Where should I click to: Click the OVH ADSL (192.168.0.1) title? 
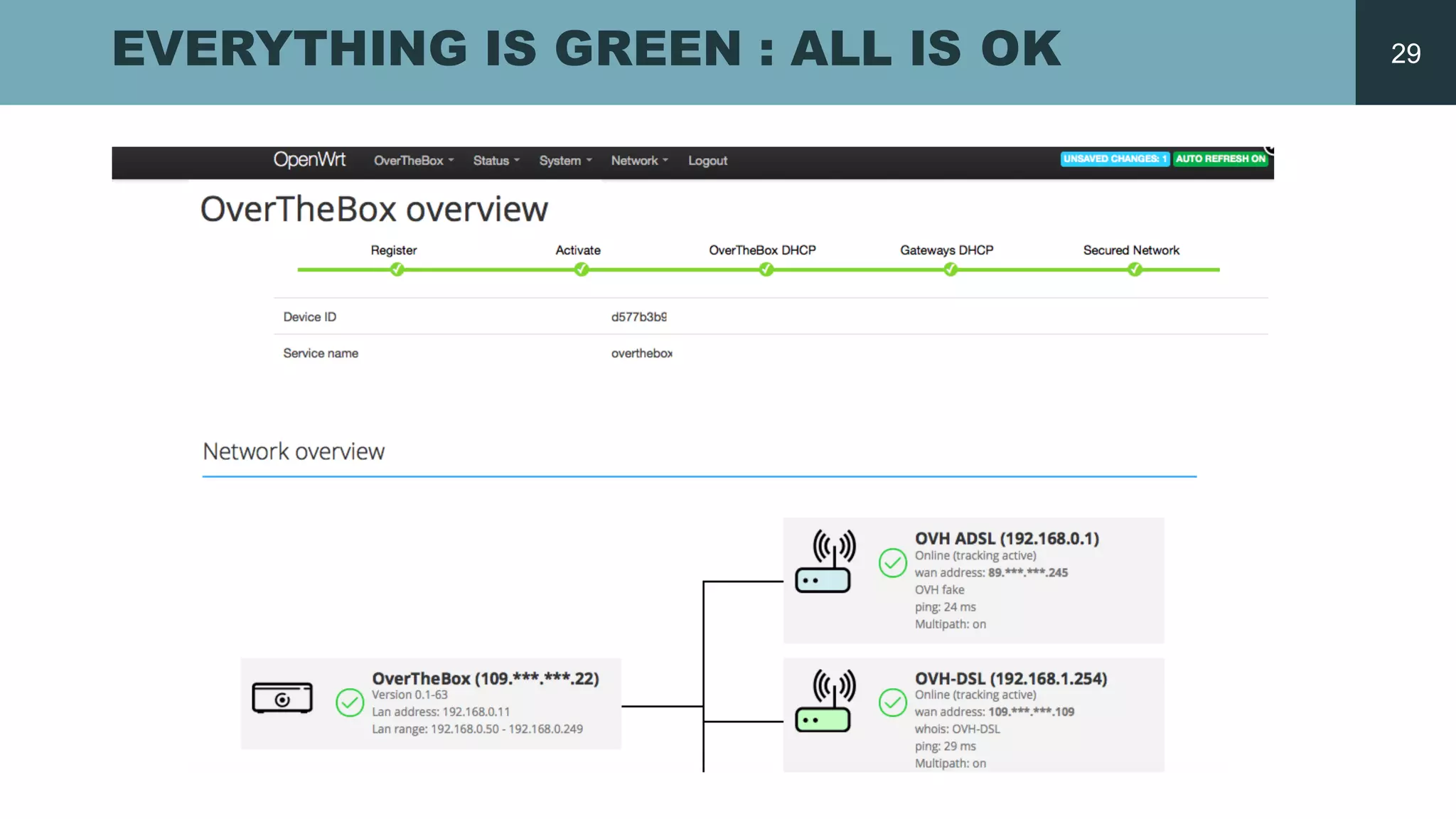coord(1007,538)
